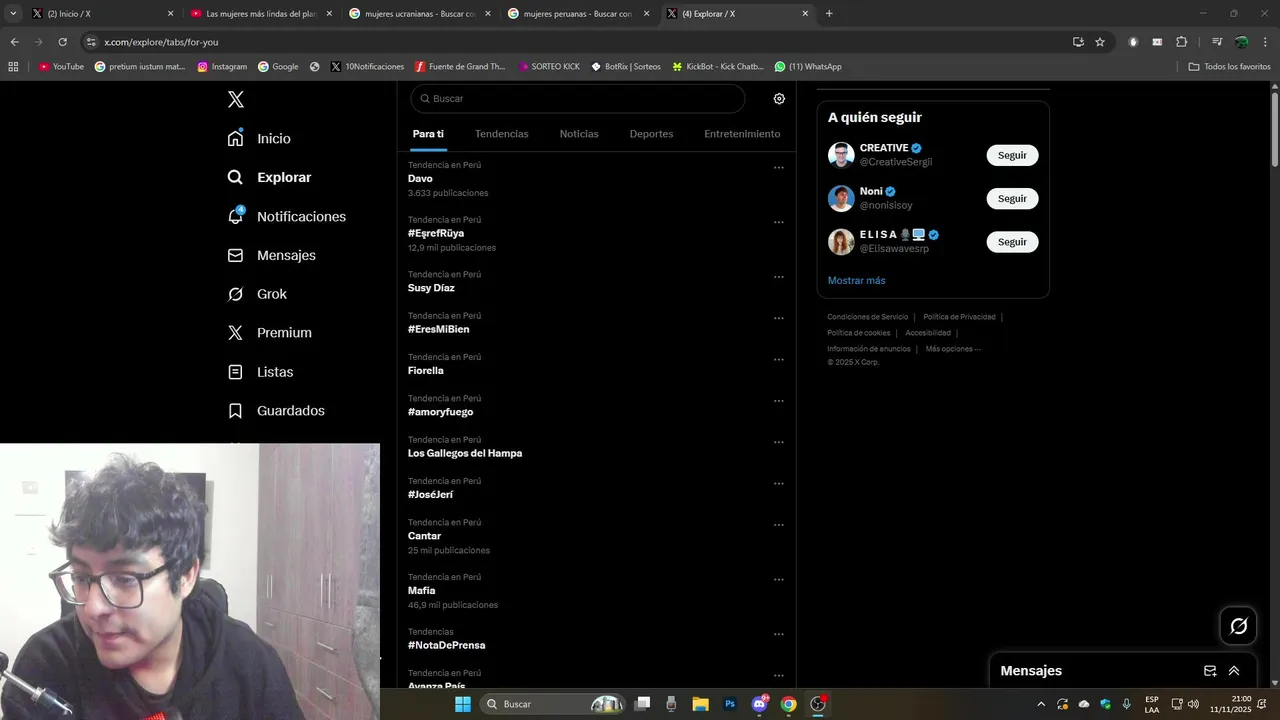Select the Para ti tab
1280x720 pixels.
[428, 134]
